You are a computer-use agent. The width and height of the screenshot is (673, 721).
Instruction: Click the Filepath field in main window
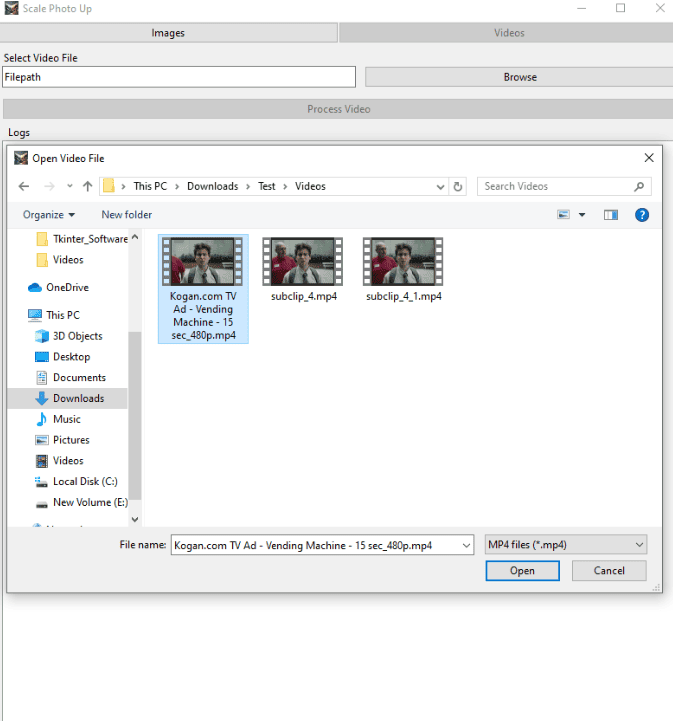point(179,77)
